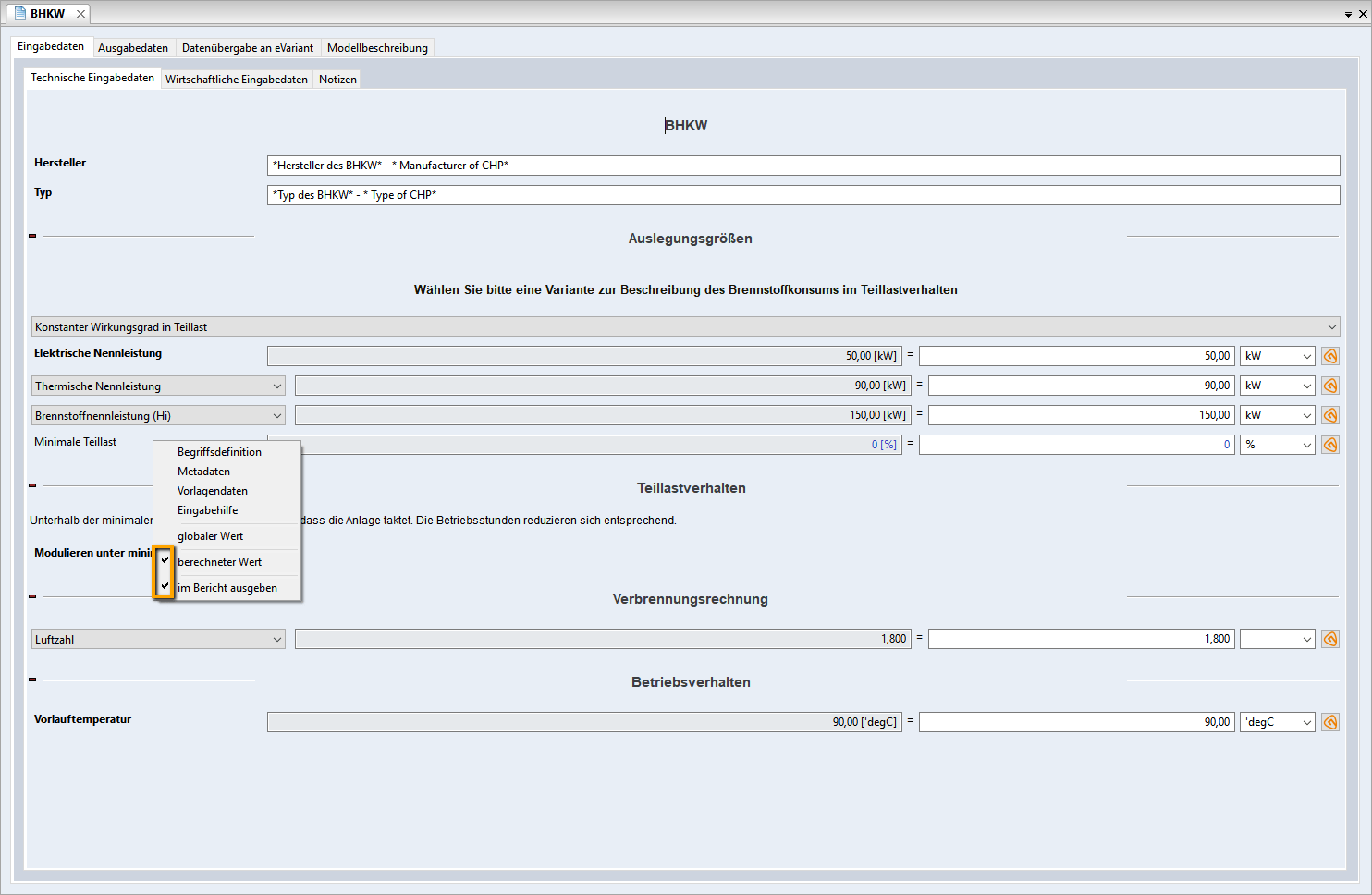
Task: Open the Thermische Nennleistung dropdown
Action: [x=158, y=386]
